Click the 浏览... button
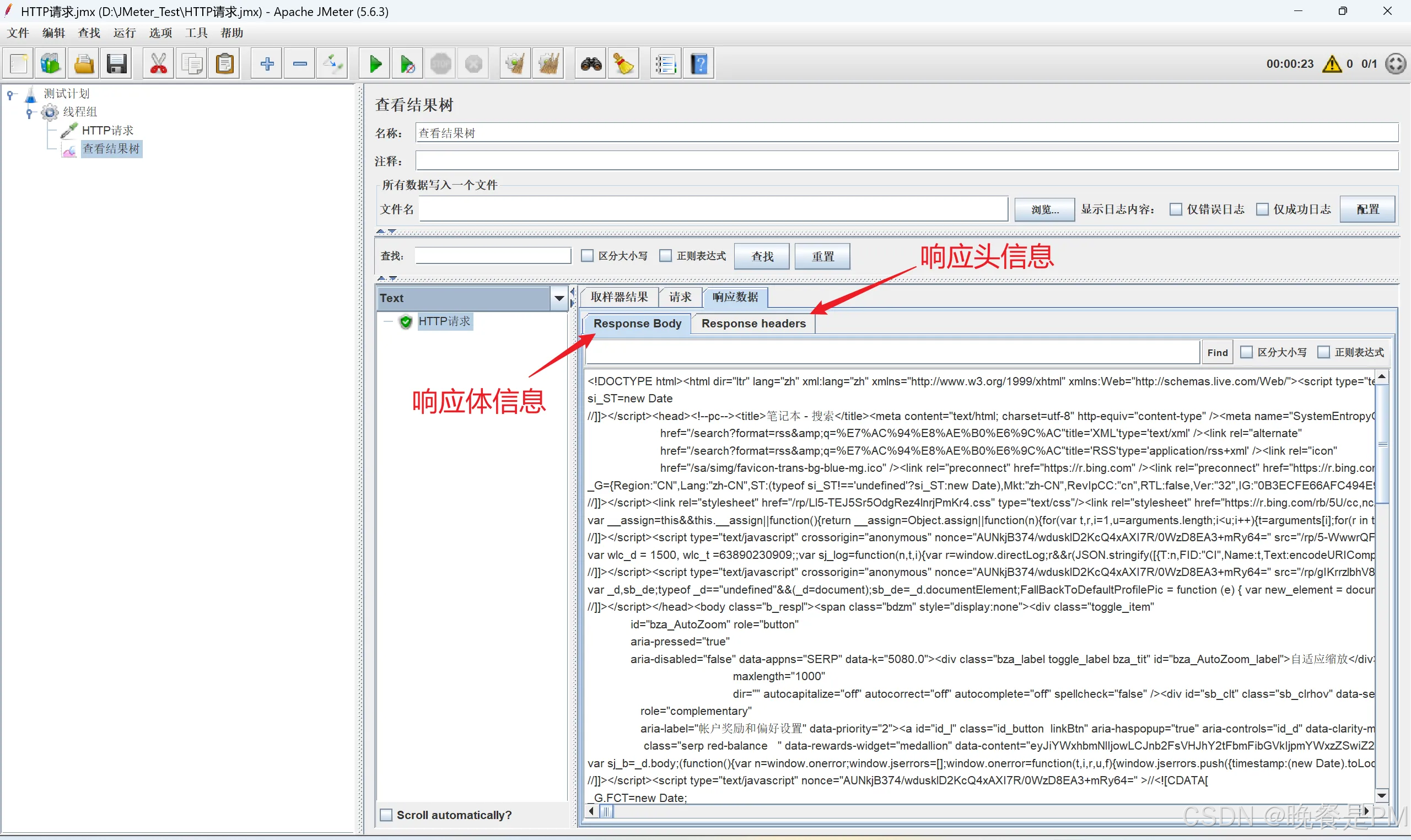1411x840 pixels. (x=1045, y=209)
